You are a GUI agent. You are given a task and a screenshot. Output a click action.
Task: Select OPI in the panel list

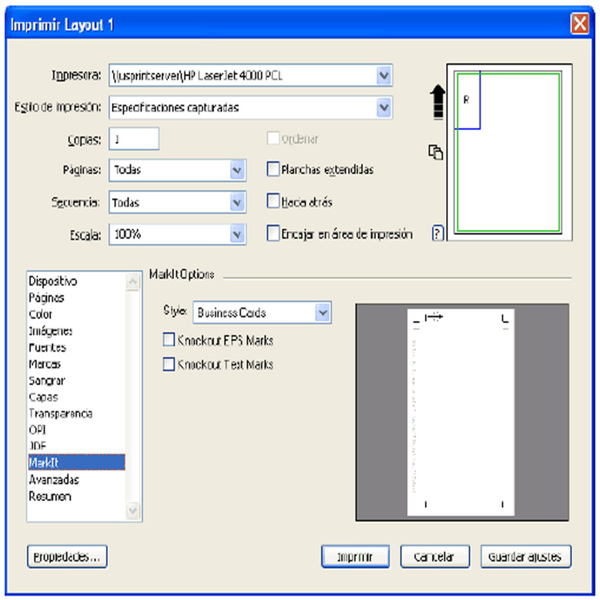tap(77, 430)
